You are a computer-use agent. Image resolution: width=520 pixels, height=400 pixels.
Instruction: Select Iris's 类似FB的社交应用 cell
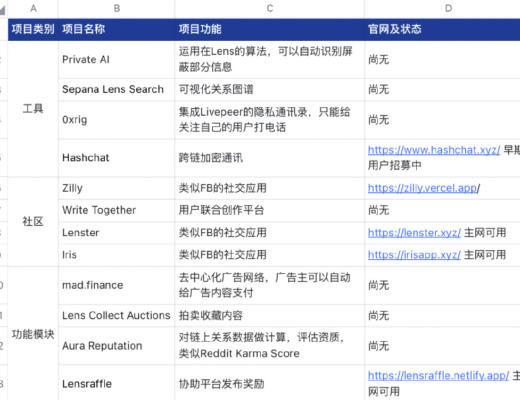coord(270,255)
